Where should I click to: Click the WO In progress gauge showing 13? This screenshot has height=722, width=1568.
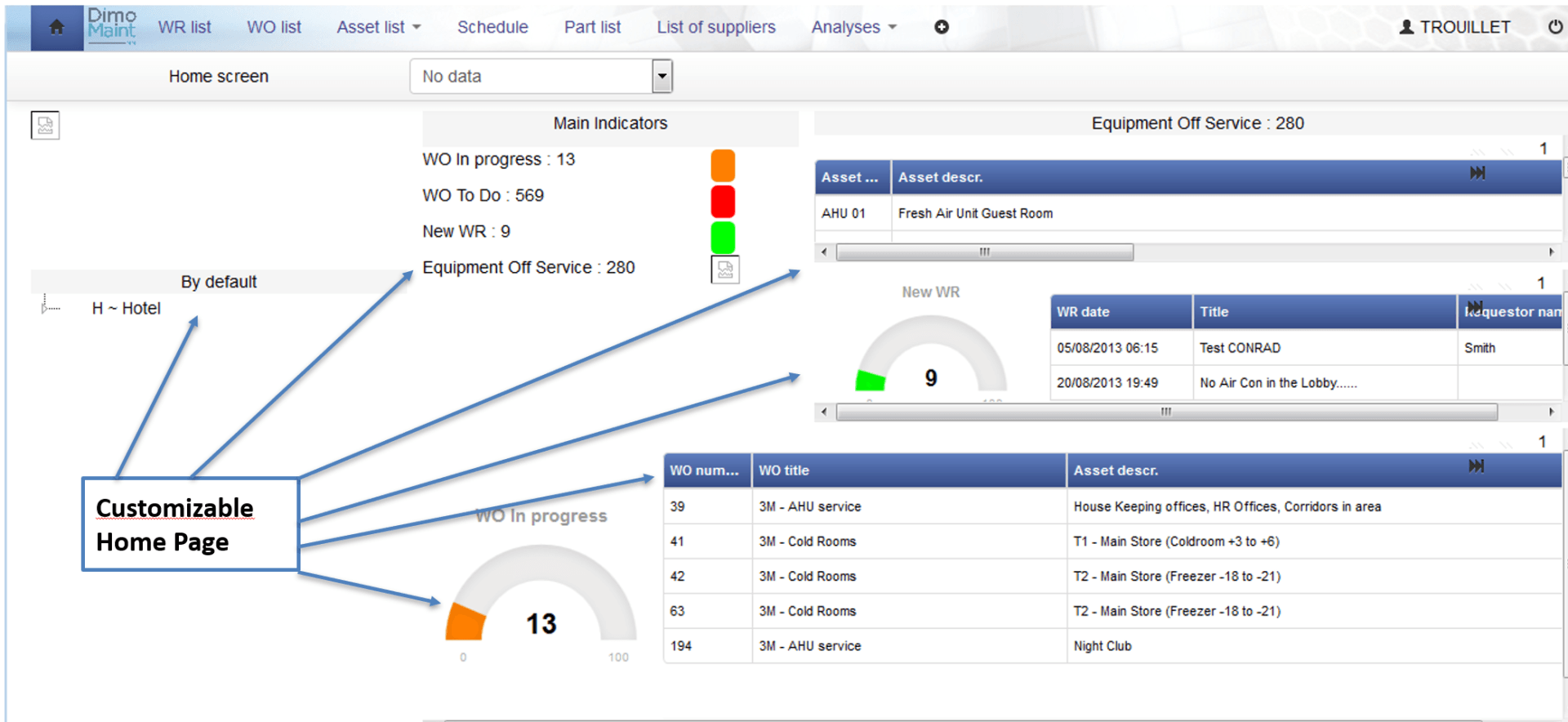click(541, 593)
